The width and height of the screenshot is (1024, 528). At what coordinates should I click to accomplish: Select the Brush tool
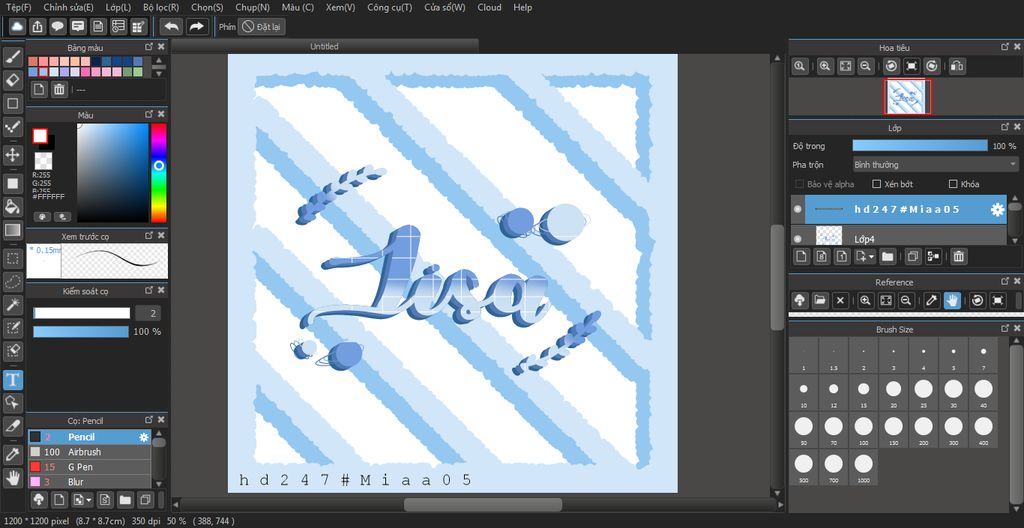[x=13, y=58]
